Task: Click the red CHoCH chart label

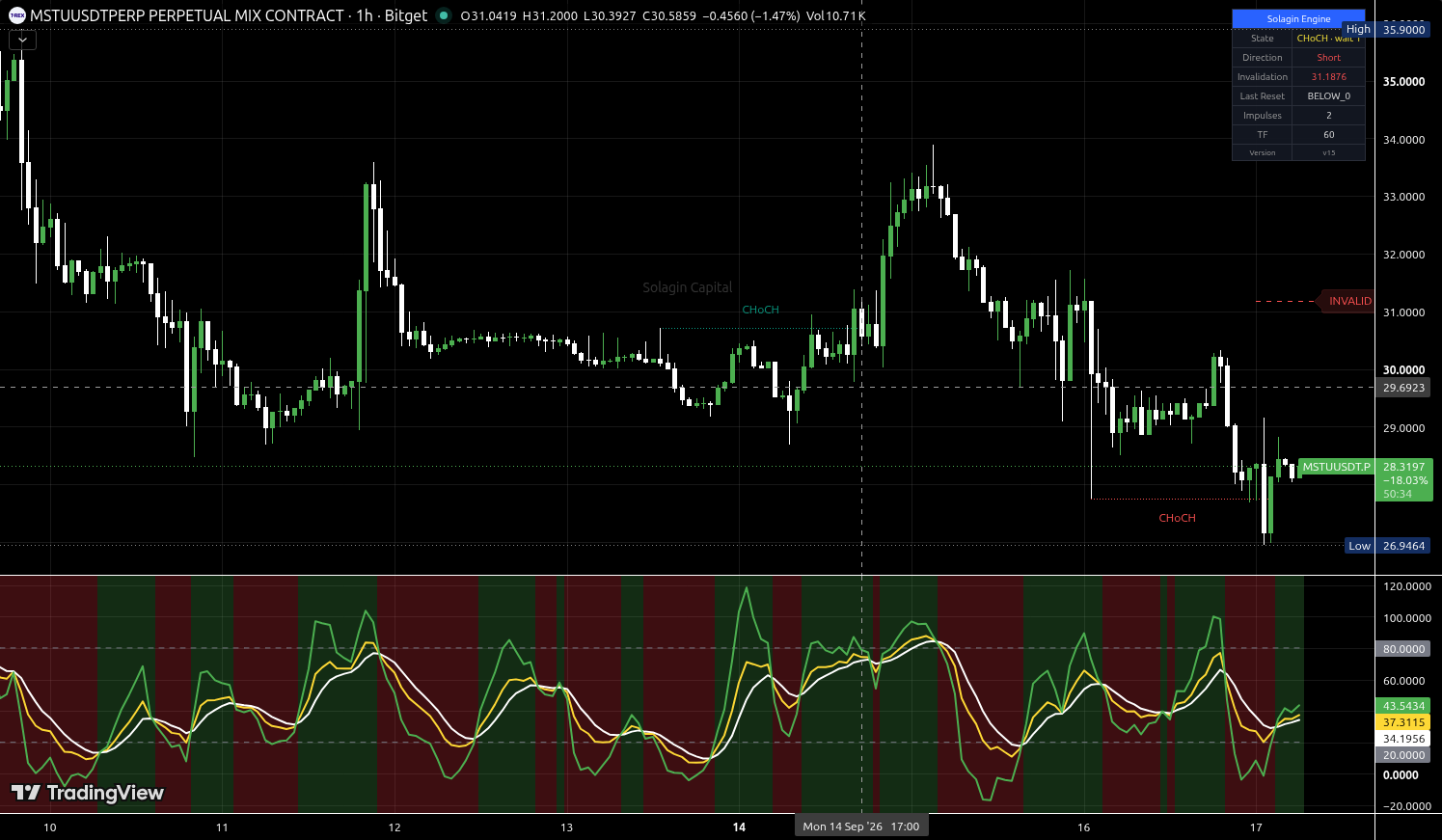Action: (1177, 518)
